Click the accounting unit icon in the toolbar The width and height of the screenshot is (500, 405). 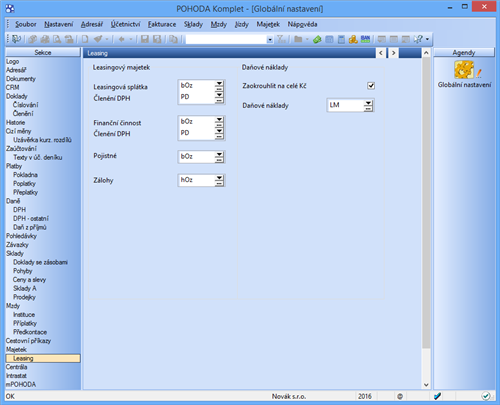17,39
